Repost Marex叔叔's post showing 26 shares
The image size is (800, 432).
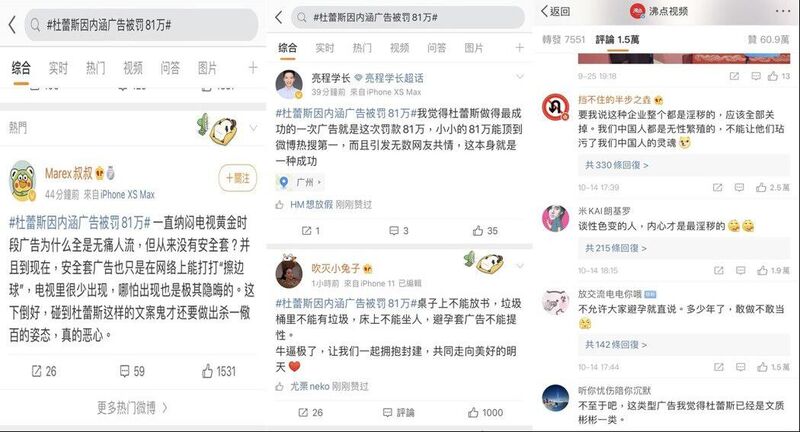tap(44, 371)
